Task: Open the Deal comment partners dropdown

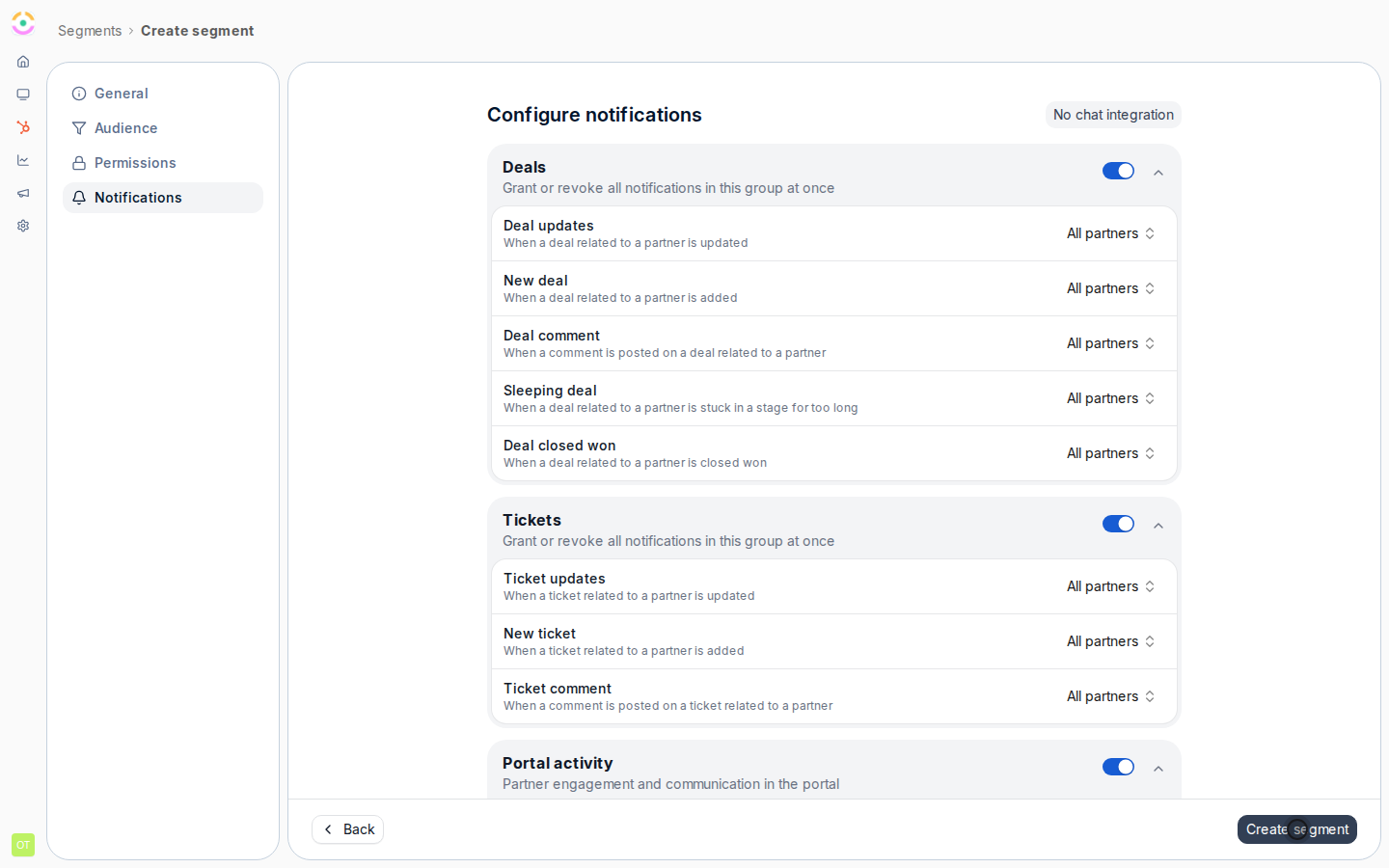Action: 1111,343
